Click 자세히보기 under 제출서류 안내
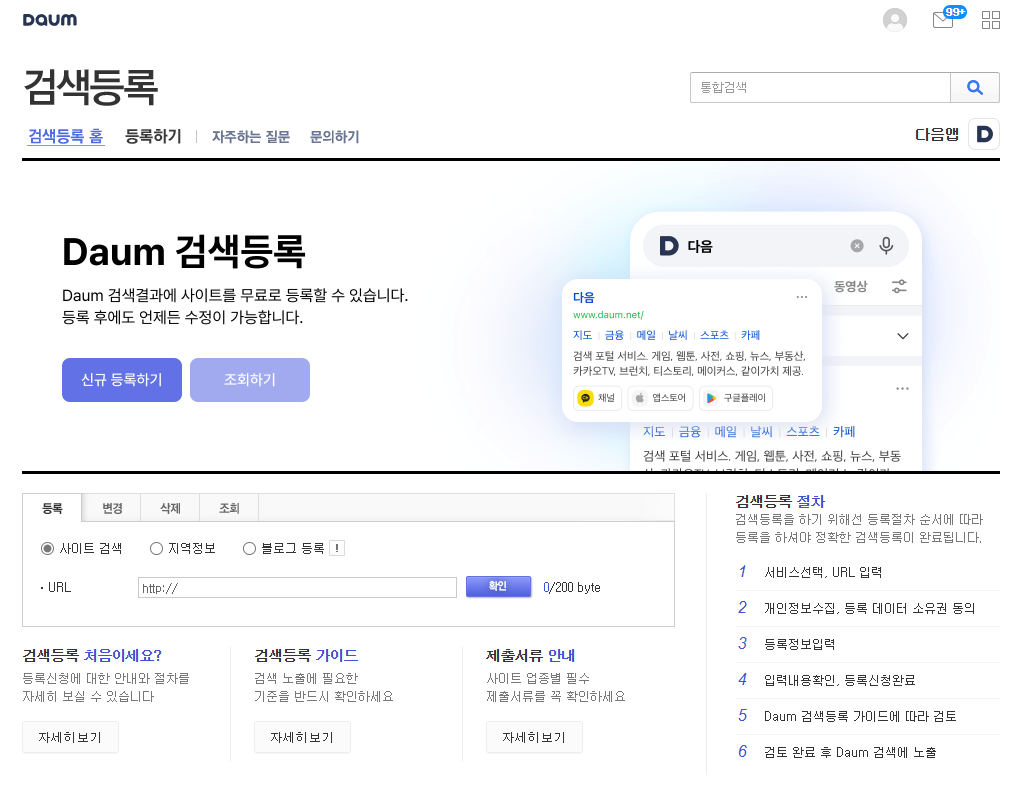 [x=534, y=737]
